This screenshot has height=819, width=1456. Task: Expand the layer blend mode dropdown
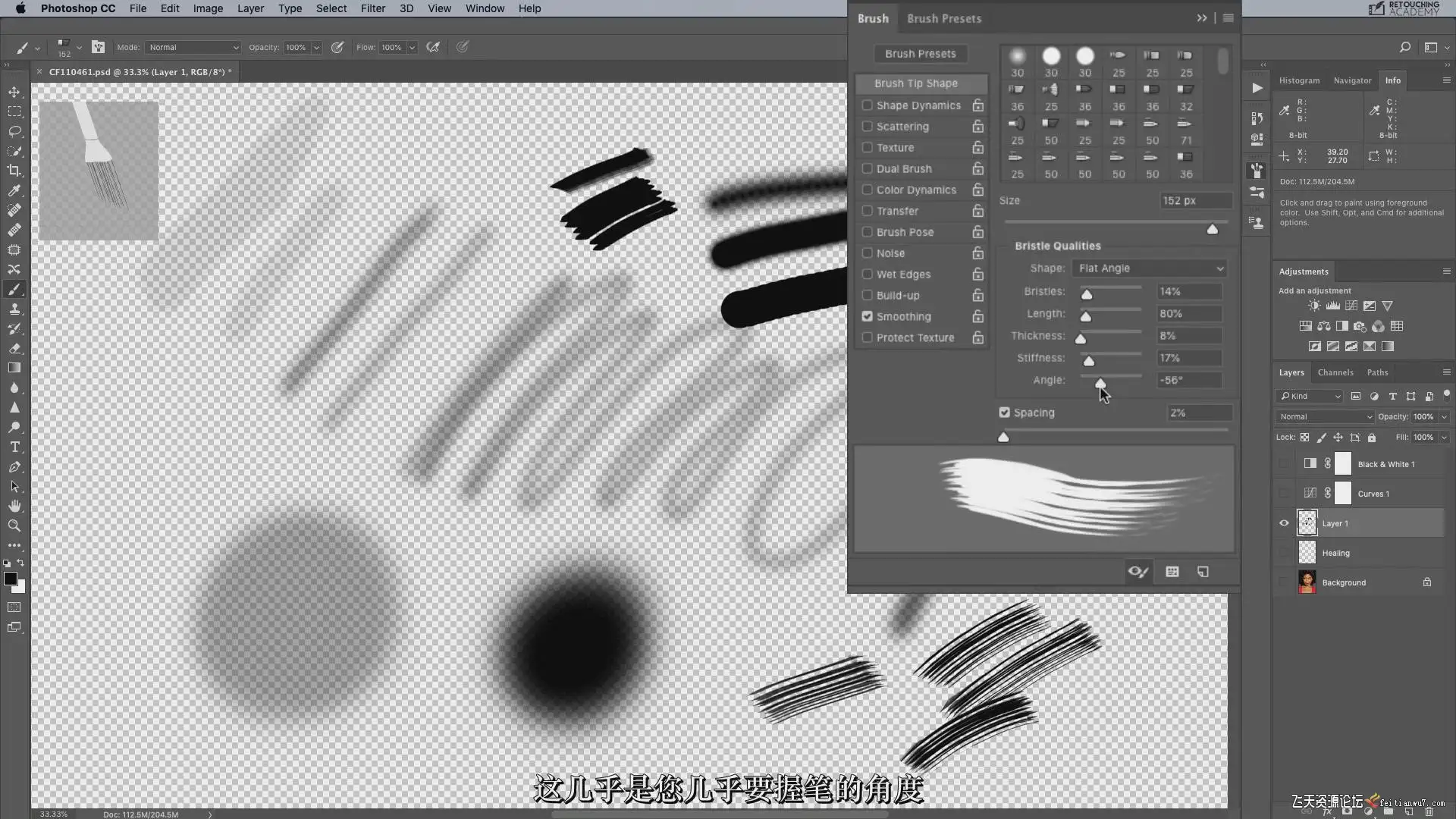click(x=1325, y=416)
